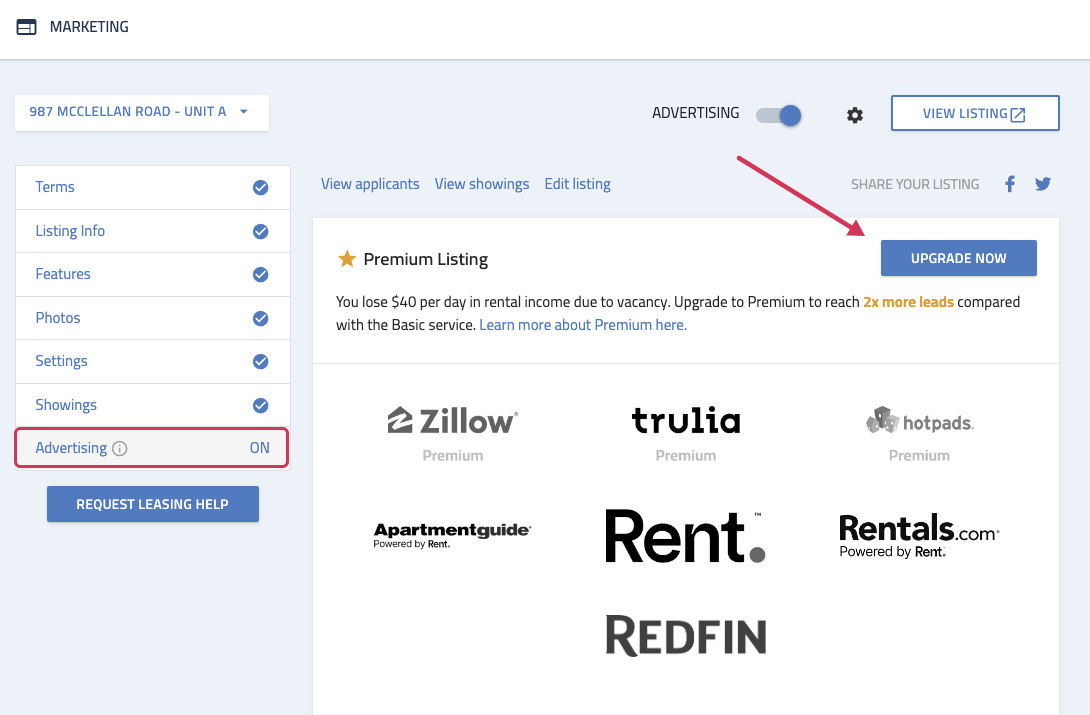Click the Settings completed checkmark
The width and height of the screenshot is (1090, 715).
[x=261, y=361]
